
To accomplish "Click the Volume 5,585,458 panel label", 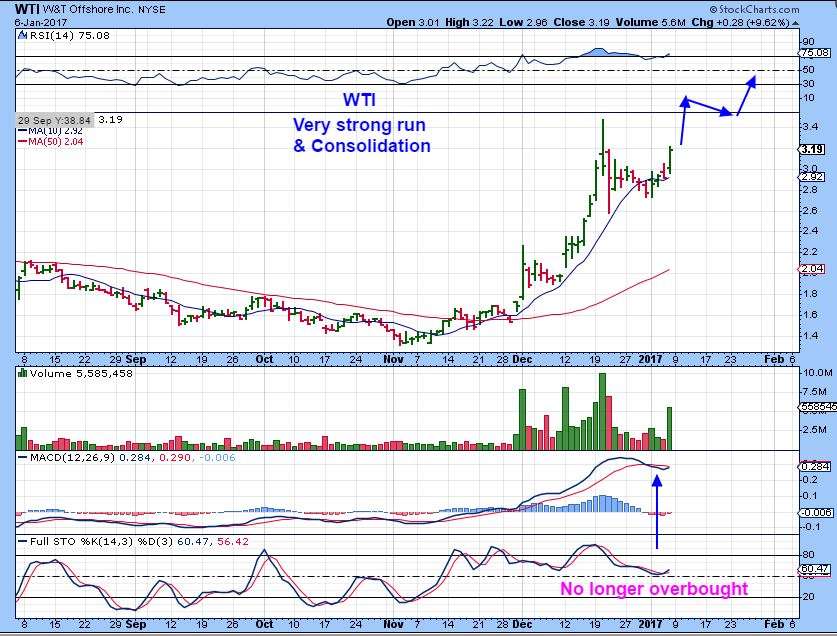I will (x=81, y=373).
